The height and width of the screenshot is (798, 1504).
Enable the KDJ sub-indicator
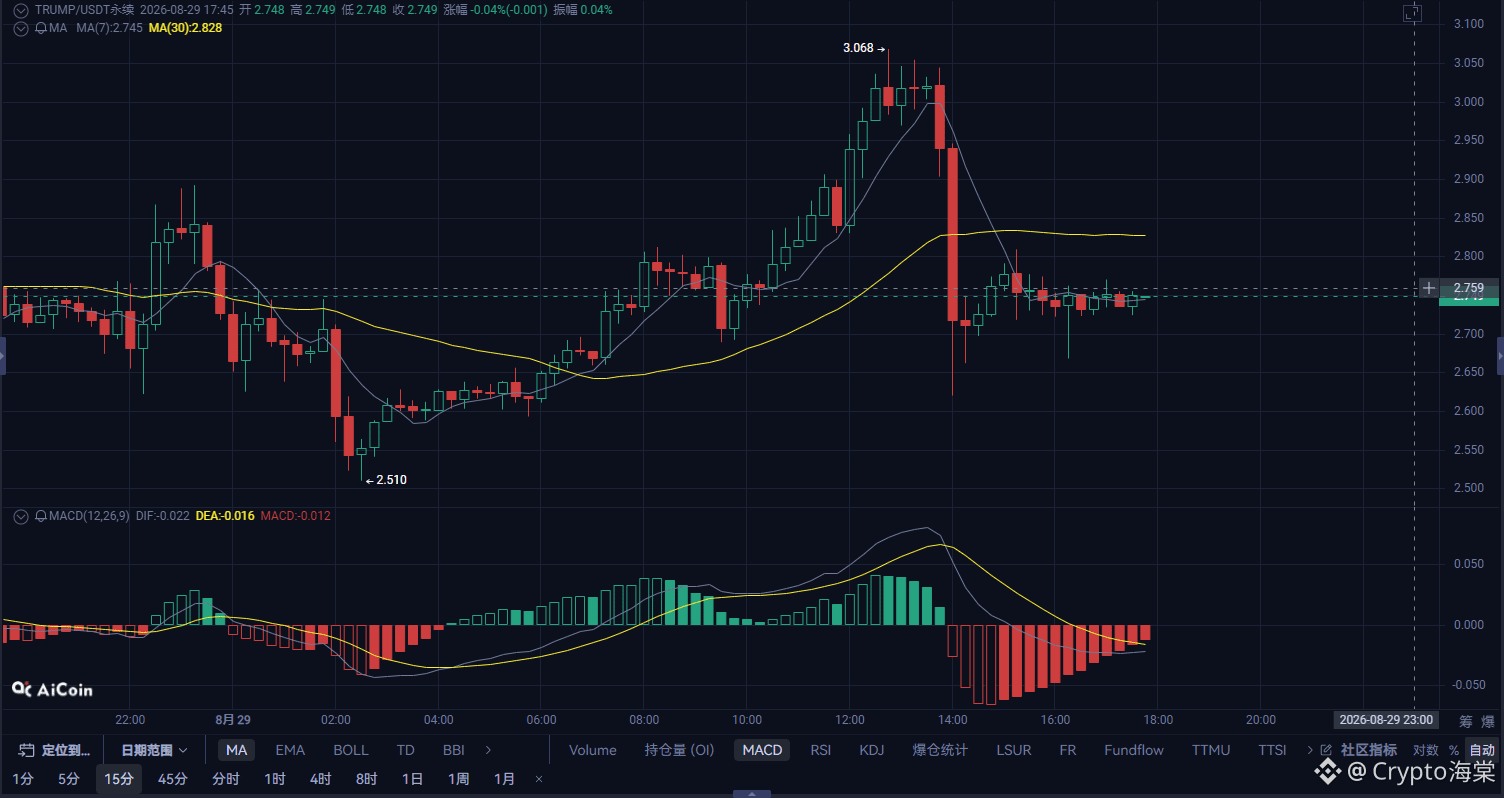(872, 750)
